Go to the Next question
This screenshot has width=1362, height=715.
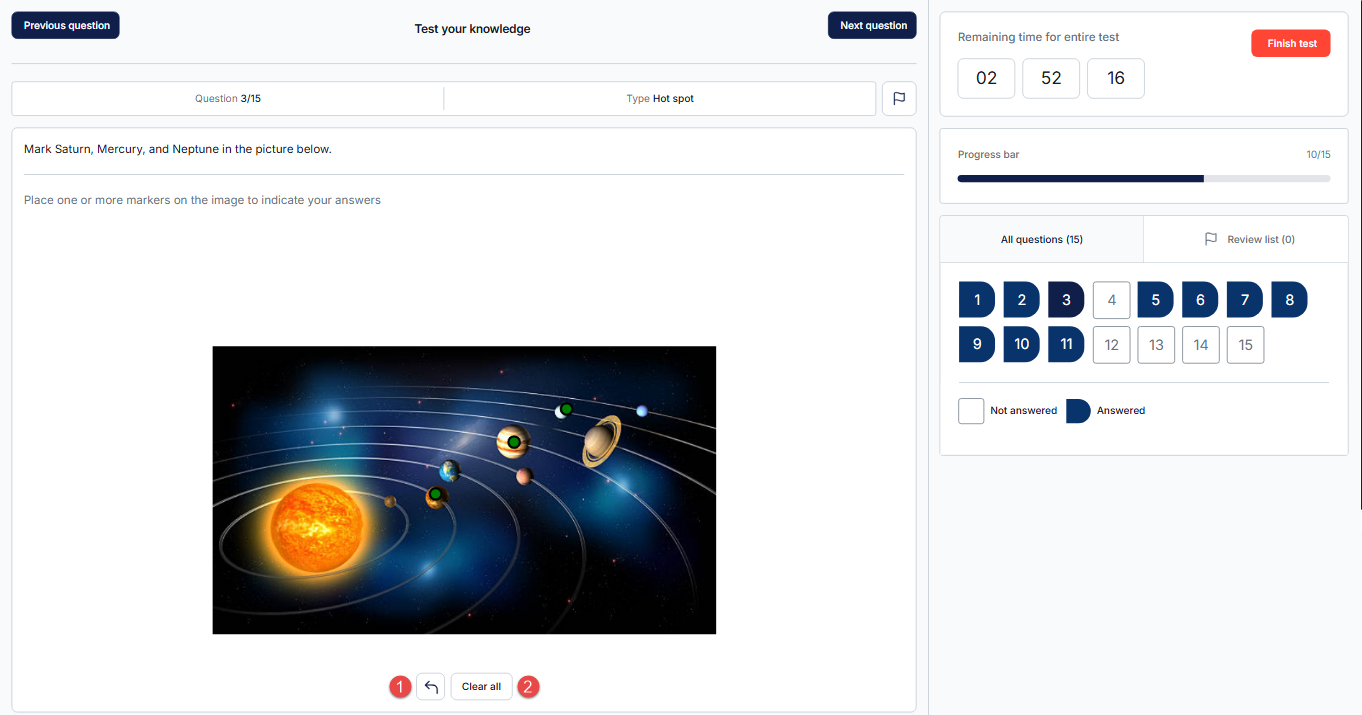click(872, 25)
